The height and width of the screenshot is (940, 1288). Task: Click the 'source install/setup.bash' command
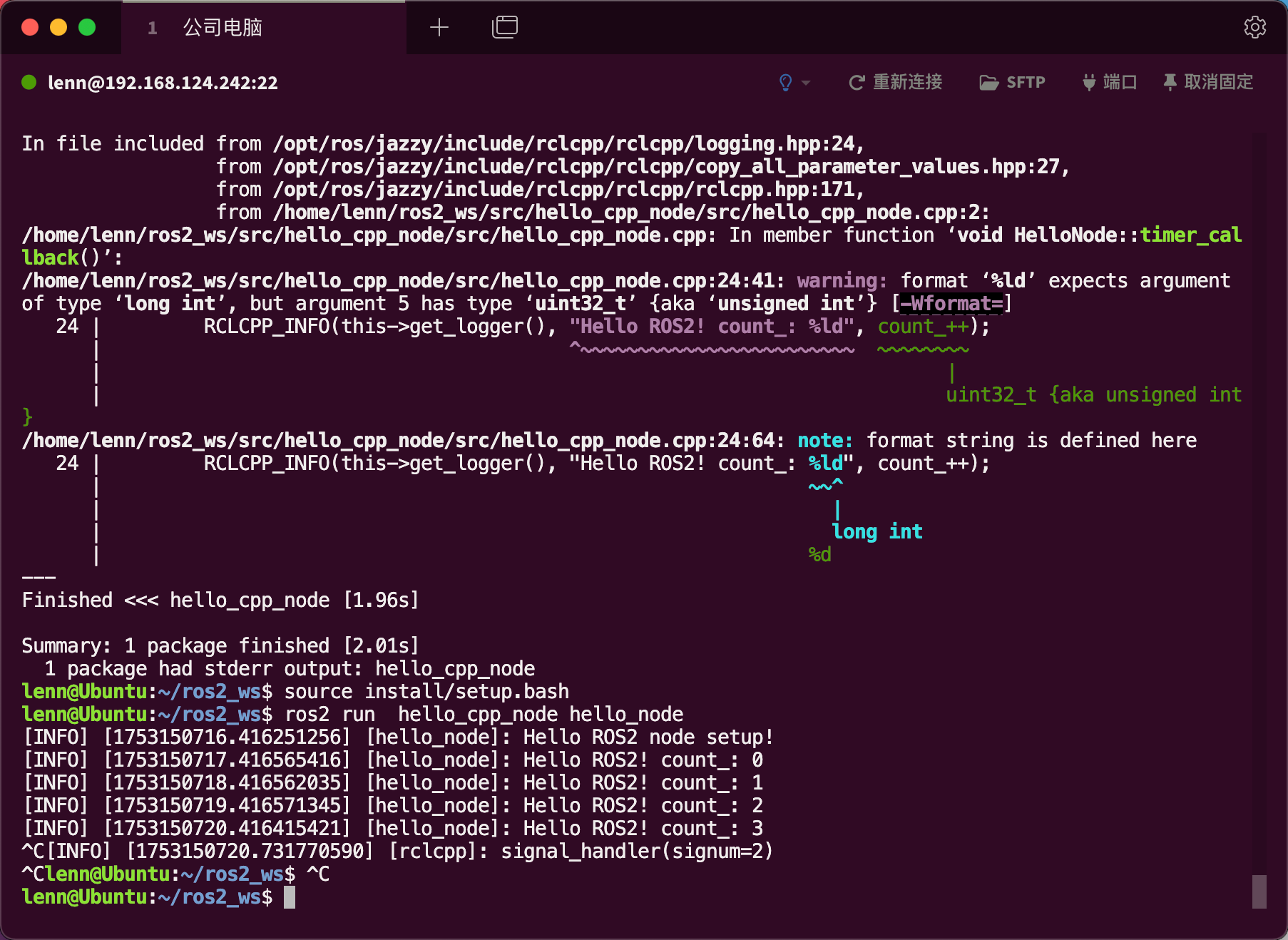point(426,692)
